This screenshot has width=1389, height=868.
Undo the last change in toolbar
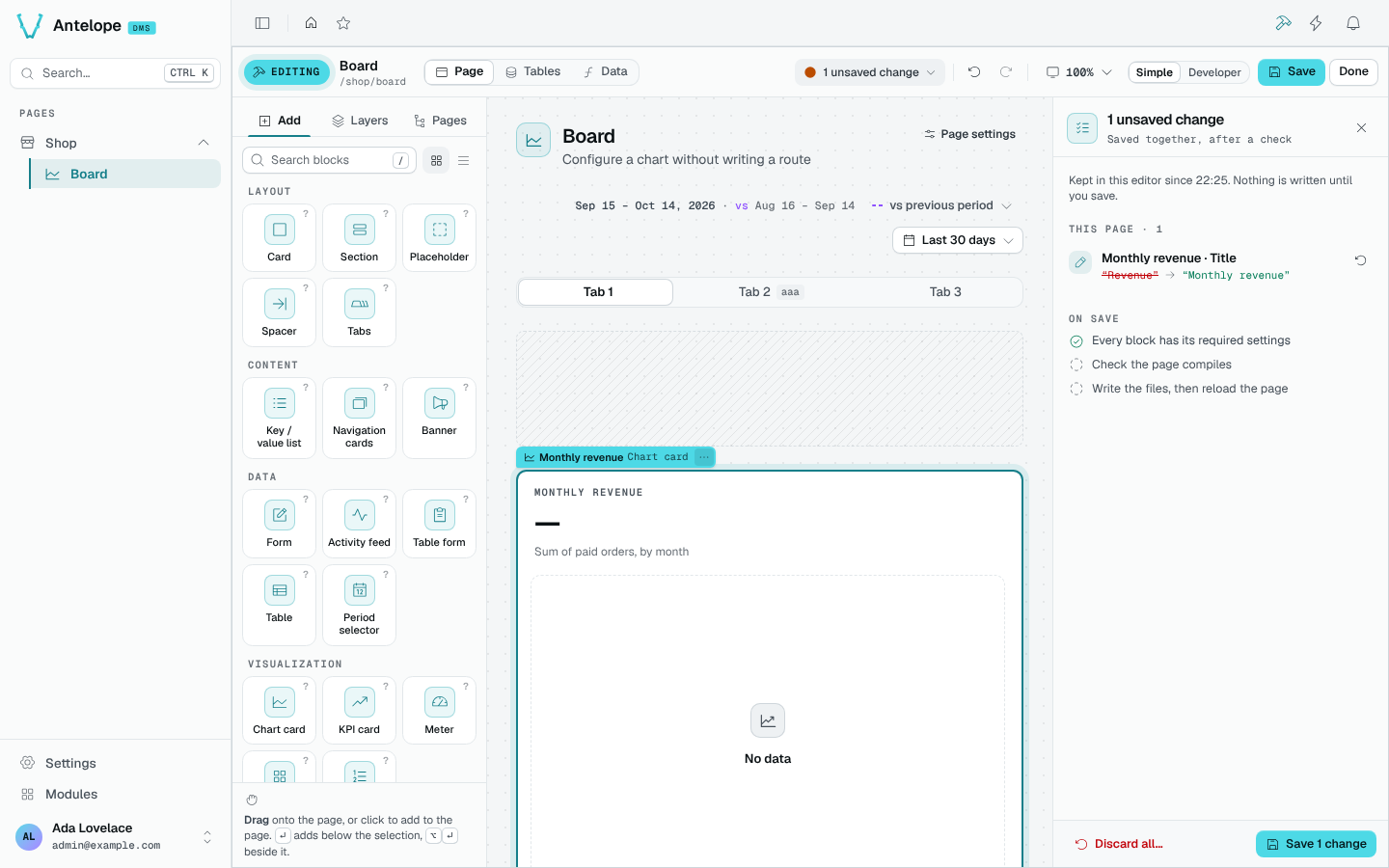(974, 72)
